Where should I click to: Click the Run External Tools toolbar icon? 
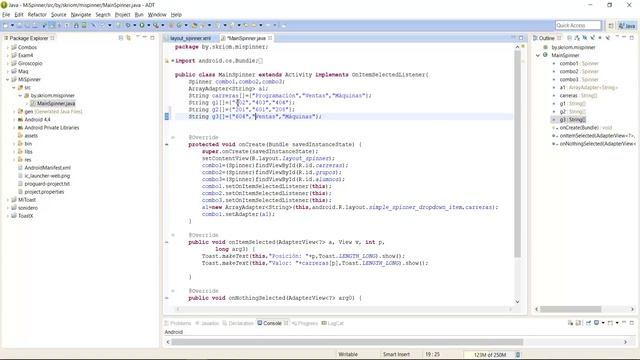pyautogui.click(x=156, y=25)
